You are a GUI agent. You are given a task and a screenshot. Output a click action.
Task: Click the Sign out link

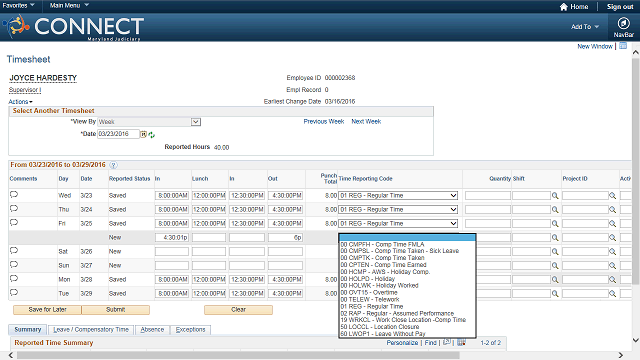point(620,7)
